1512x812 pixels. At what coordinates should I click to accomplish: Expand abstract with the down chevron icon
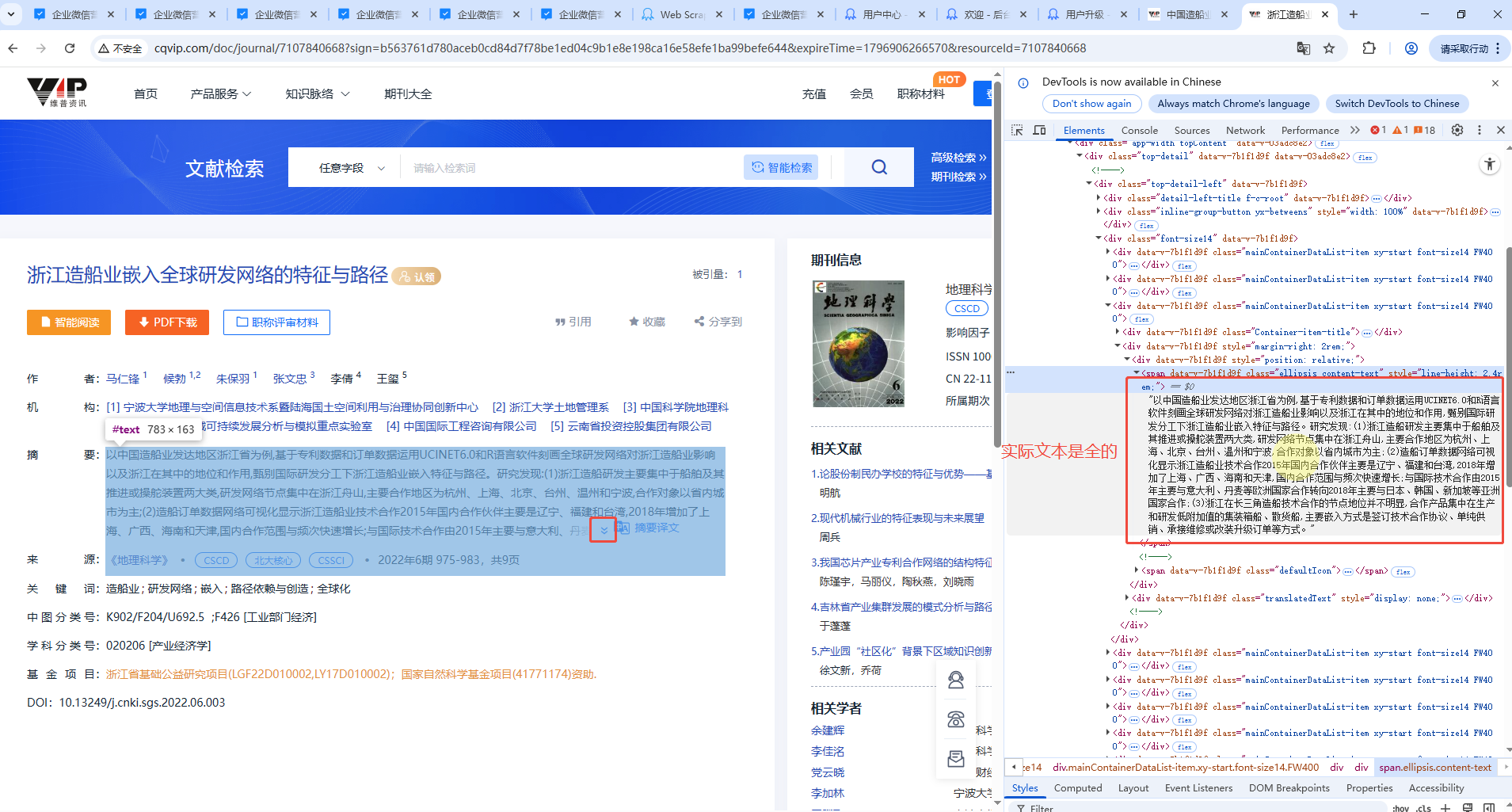pos(604,531)
